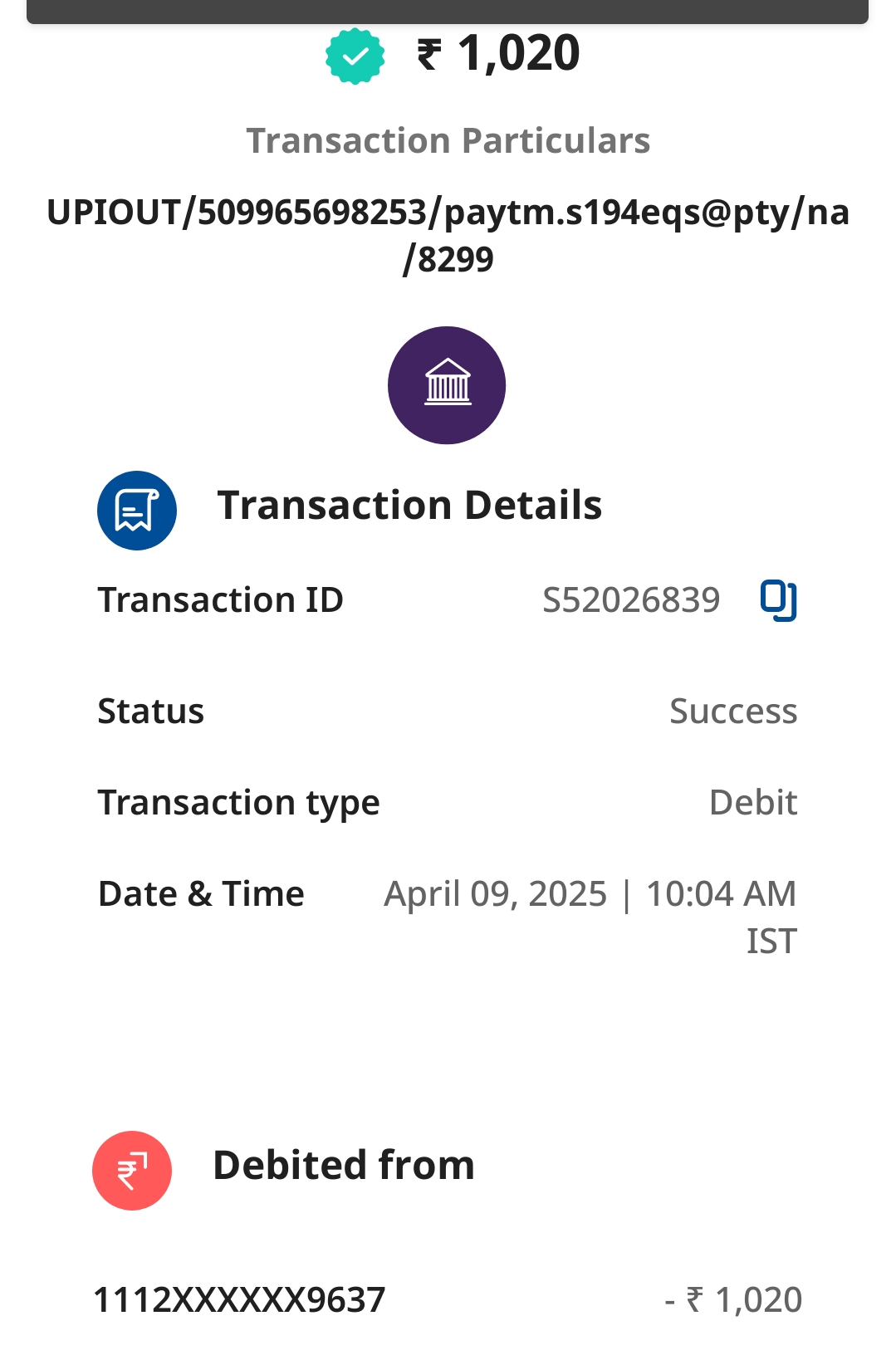Tap the Debited from section heading
896x1355 pixels.
(x=344, y=1166)
